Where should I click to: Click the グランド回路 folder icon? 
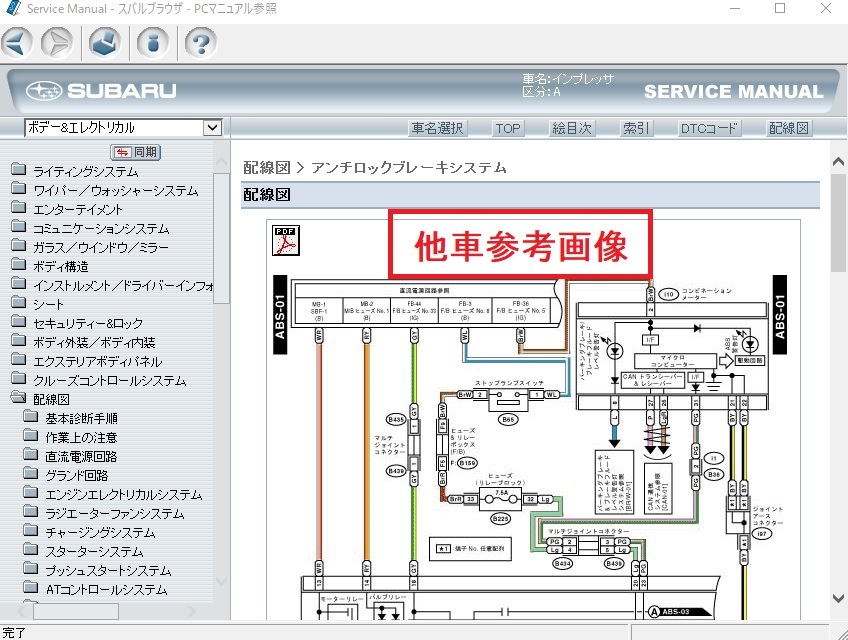click(31, 473)
